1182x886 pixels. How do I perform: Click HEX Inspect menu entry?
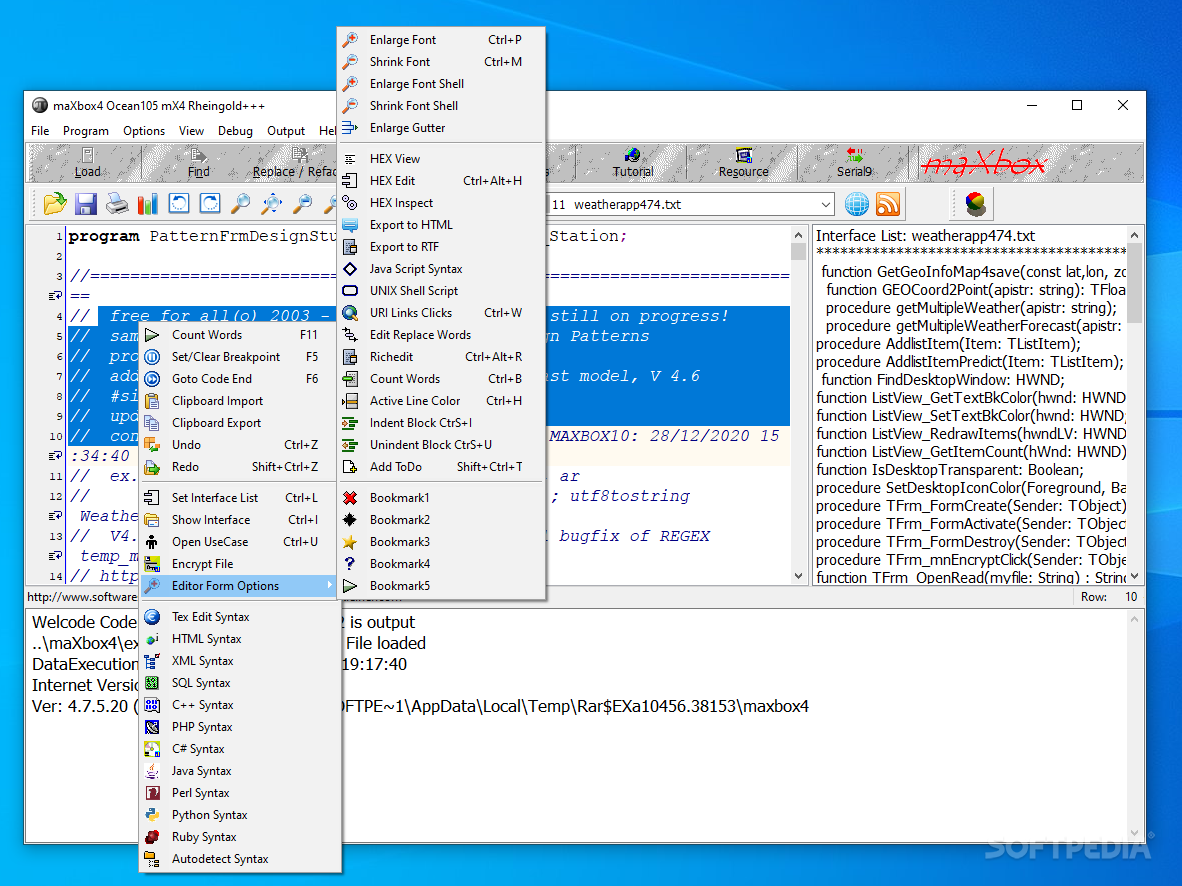(441, 203)
